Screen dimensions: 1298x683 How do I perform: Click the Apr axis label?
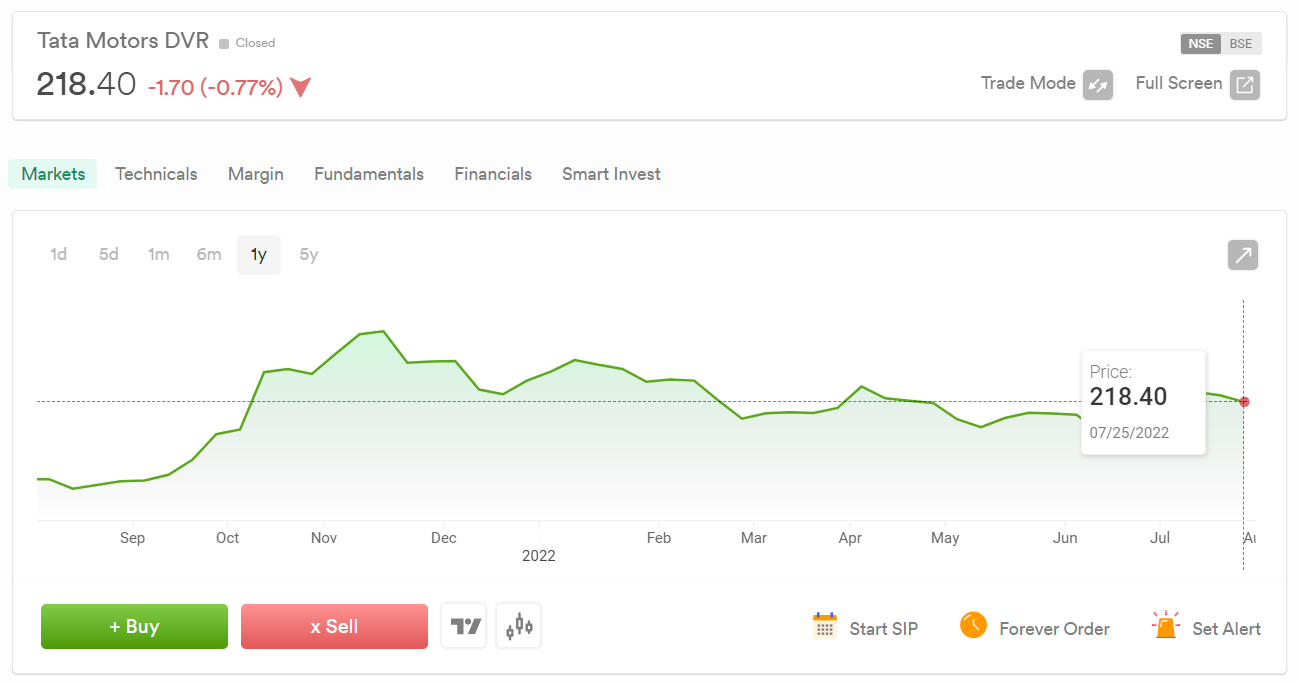point(850,538)
